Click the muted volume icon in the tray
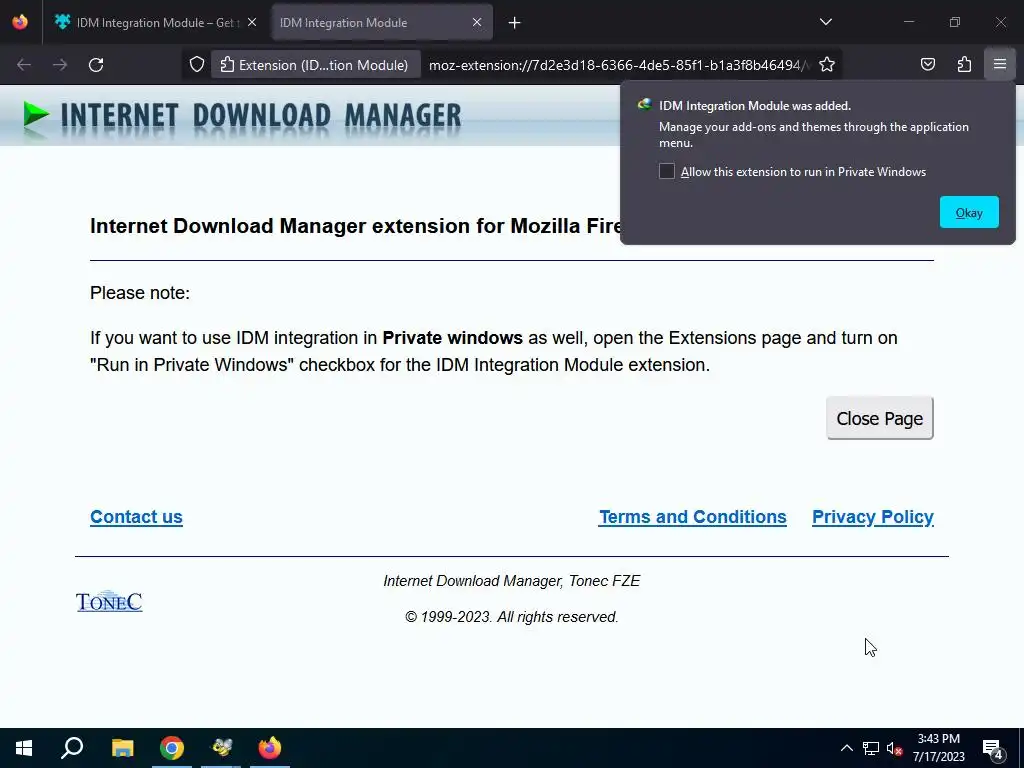Screen dimensions: 1024x768 click(894, 748)
